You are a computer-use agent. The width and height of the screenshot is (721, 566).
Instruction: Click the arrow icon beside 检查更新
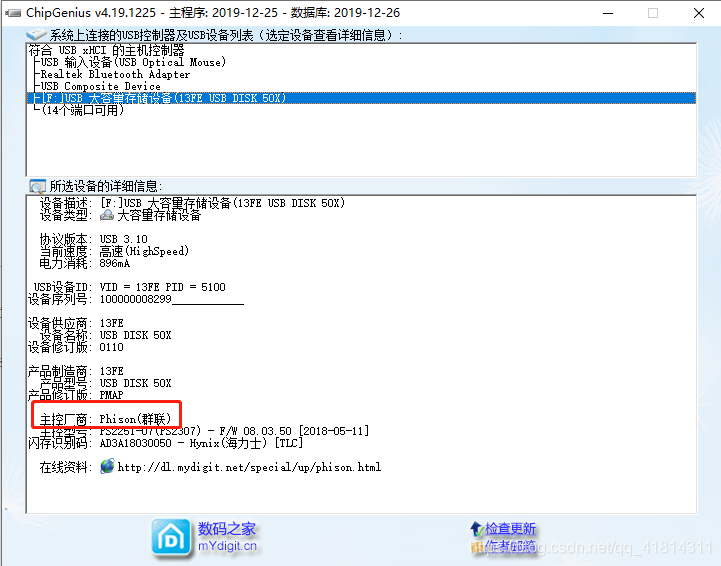coord(476,529)
